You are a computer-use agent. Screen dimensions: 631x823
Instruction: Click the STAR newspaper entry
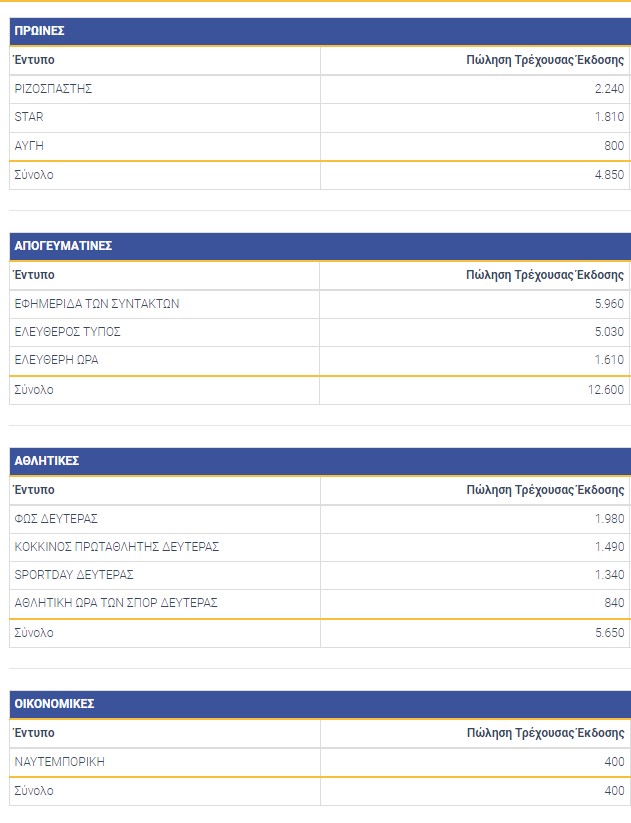point(30,117)
